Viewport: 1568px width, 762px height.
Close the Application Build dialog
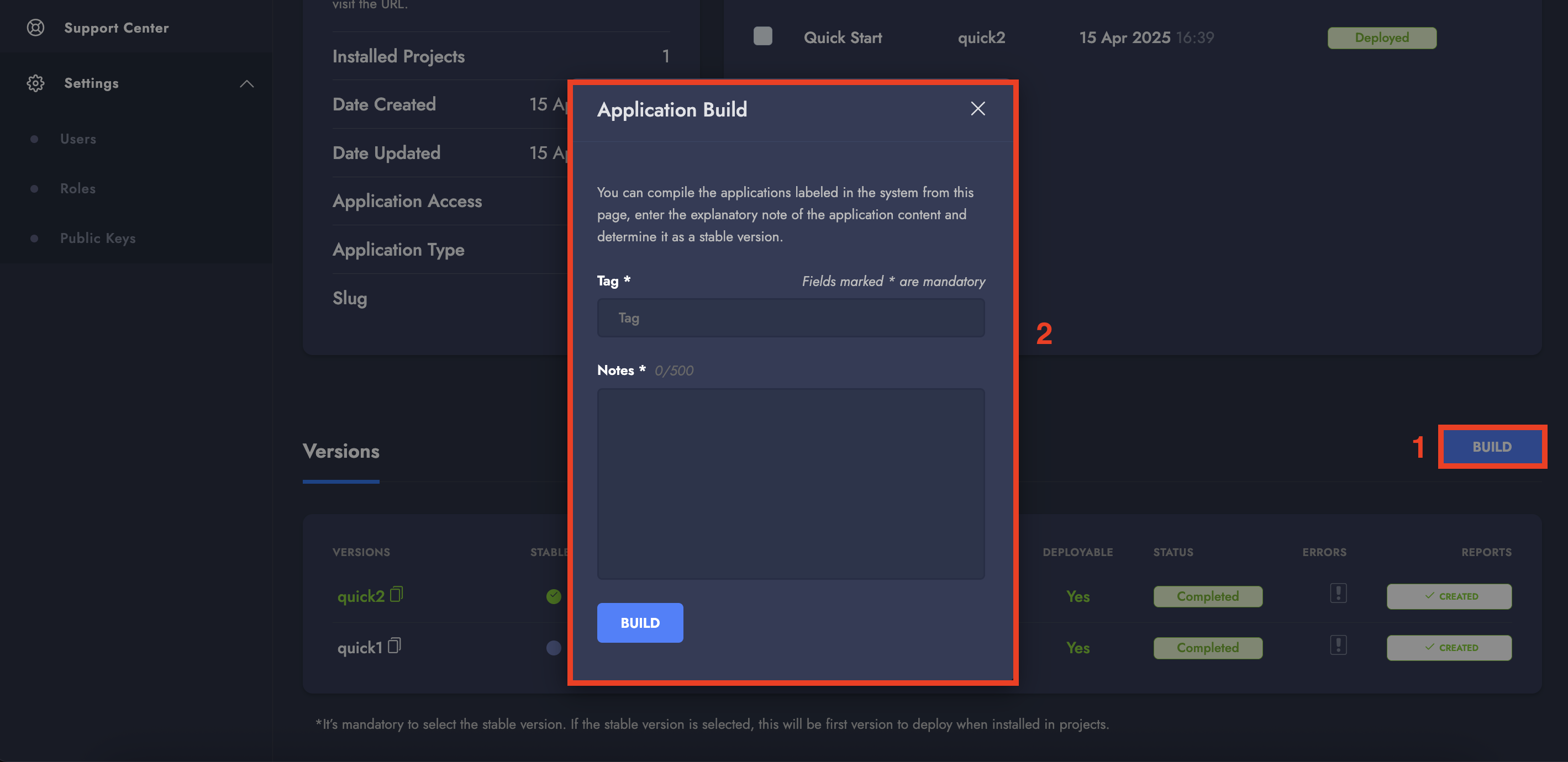click(977, 109)
